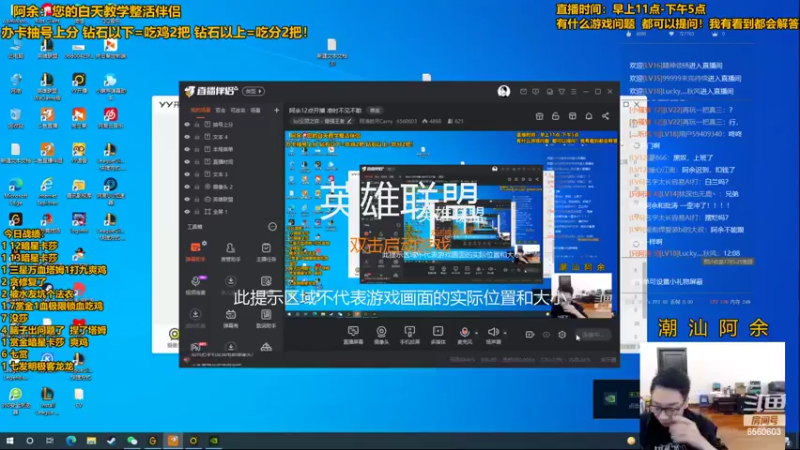Add 直播屏幕 screen capture source
800x450 pixels.
pyautogui.click(x=353, y=335)
